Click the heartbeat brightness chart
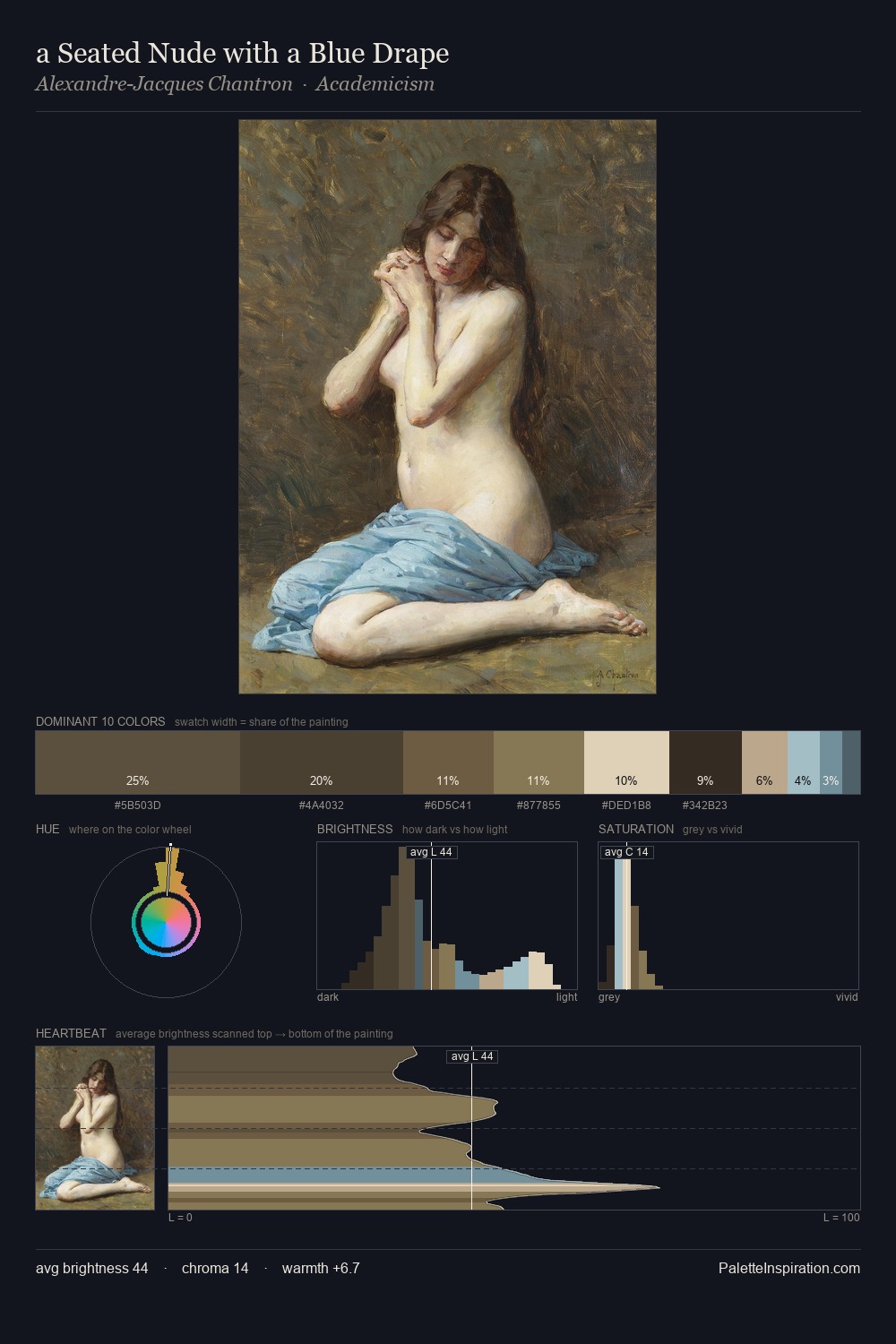 [x=514, y=1128]
